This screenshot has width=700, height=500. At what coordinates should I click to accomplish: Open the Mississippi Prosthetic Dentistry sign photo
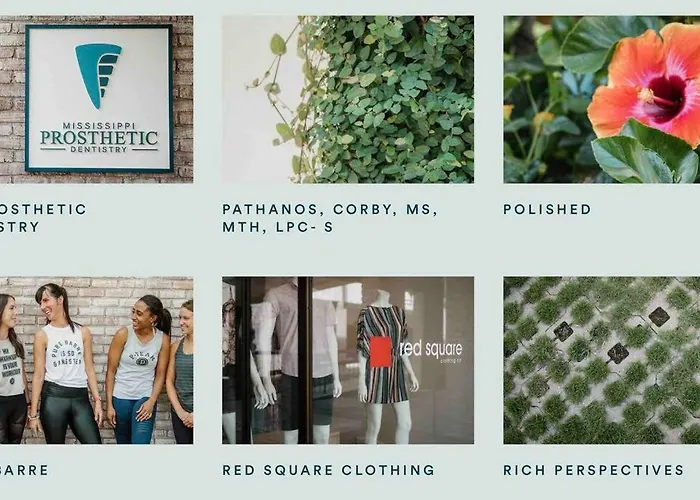click(96, 100)
